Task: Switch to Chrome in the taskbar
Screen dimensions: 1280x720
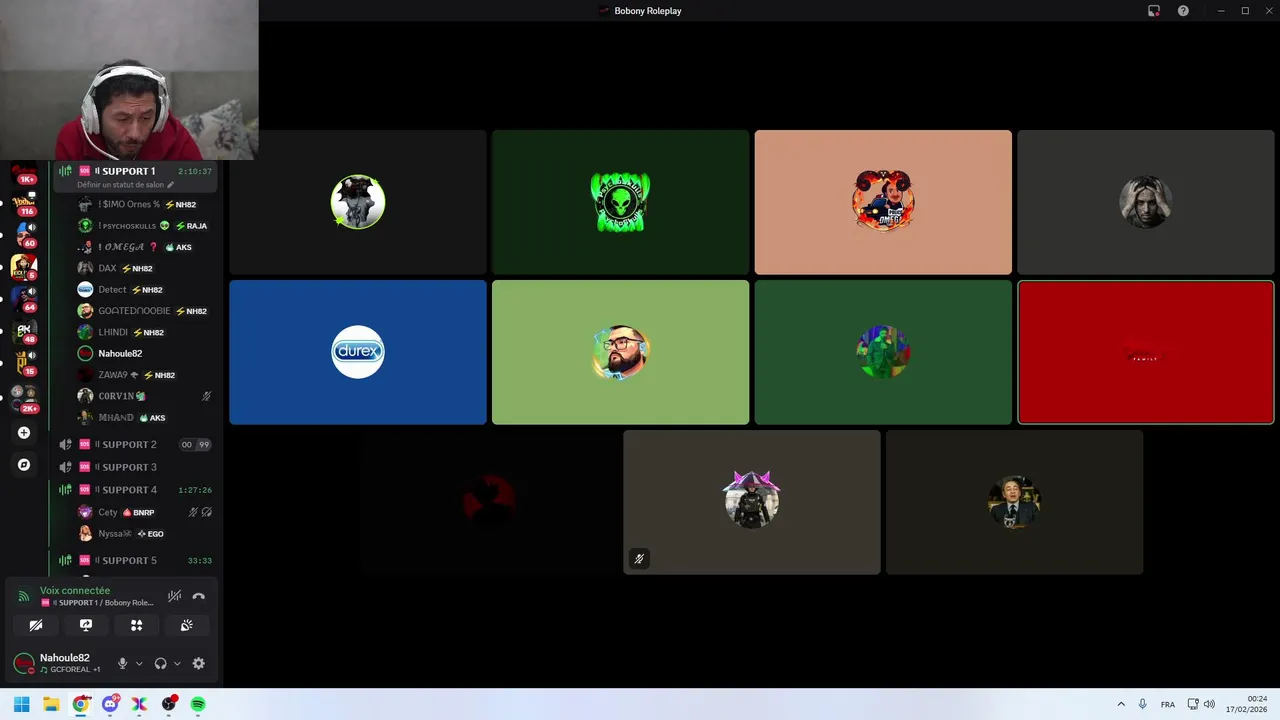Action: tap(81, 704)
